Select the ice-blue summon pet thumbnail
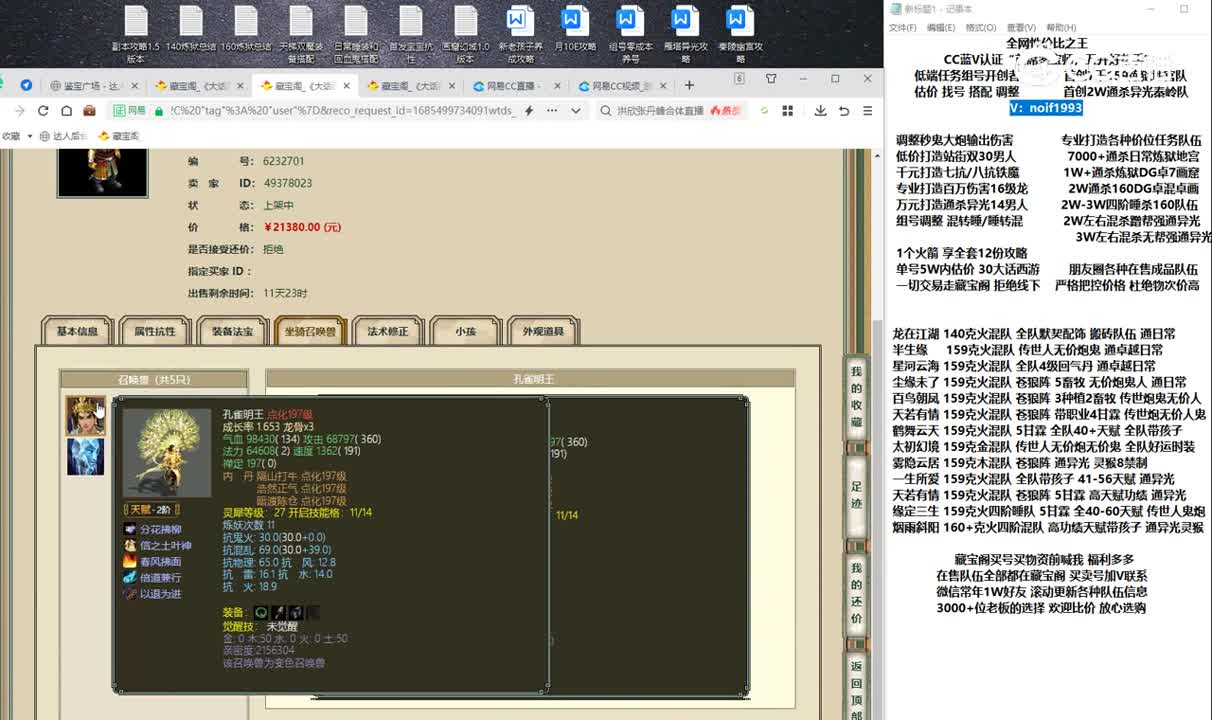 pos(85,457)
